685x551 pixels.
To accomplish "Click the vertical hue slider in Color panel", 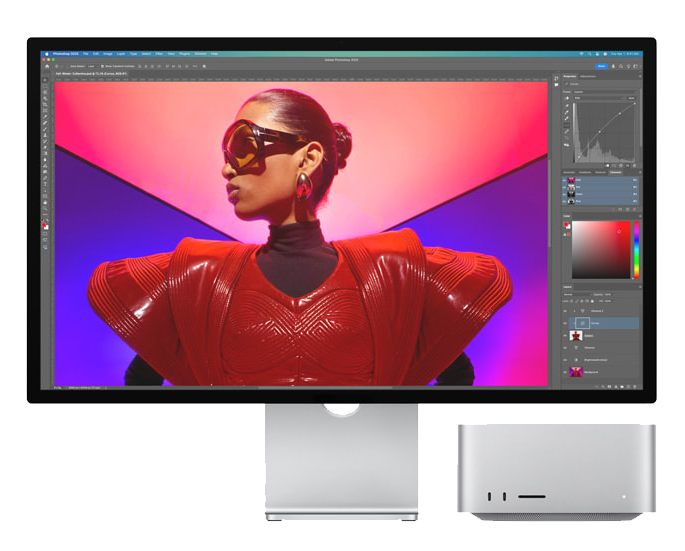I will (x=637, y=249).
